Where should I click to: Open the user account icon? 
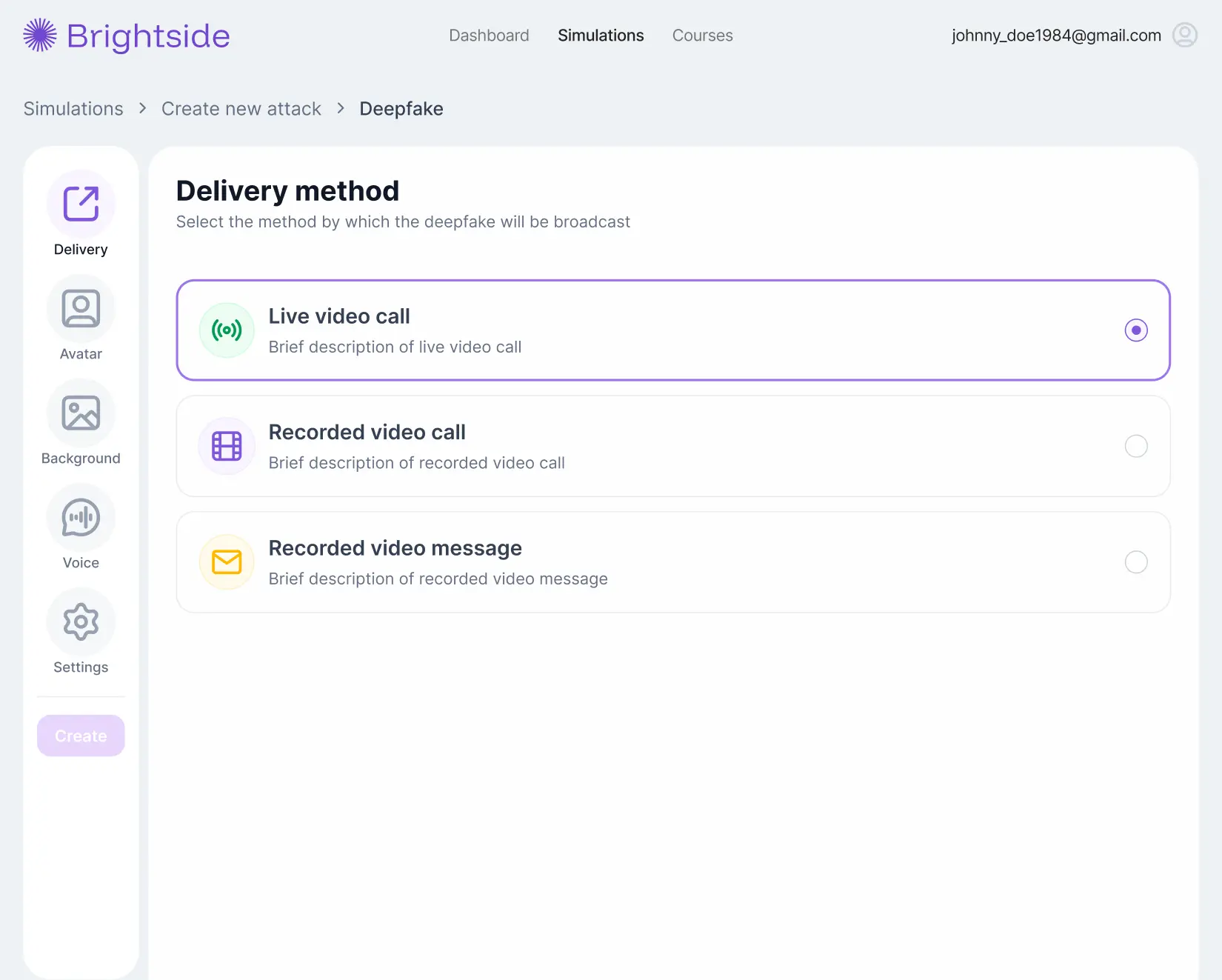1184,35
